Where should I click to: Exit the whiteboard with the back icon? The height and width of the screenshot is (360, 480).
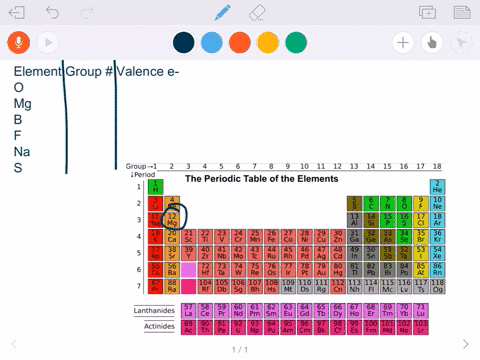coord(17,13)
